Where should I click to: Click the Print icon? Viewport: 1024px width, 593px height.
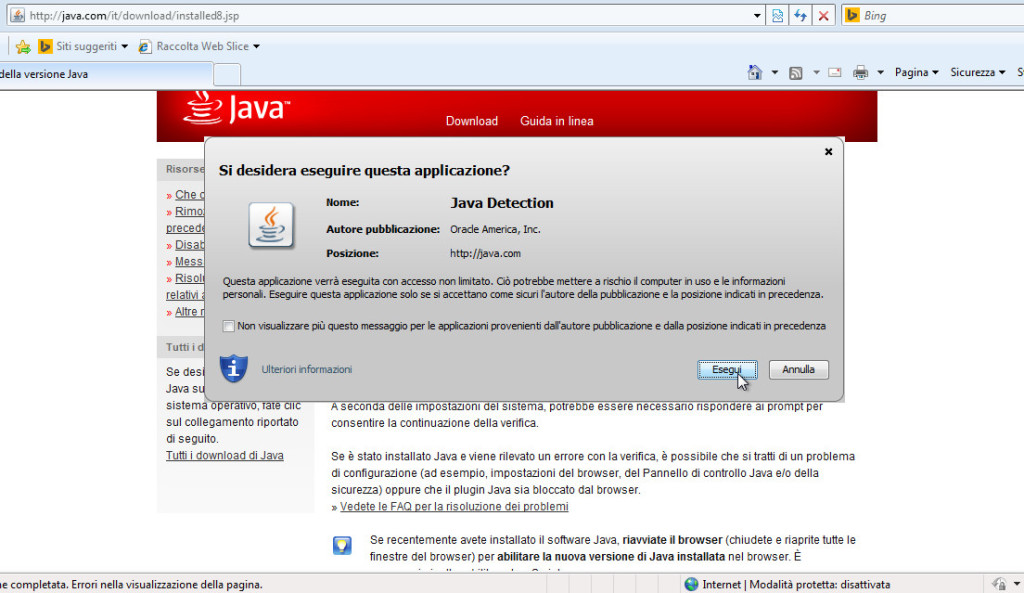[x=861, y=72]
